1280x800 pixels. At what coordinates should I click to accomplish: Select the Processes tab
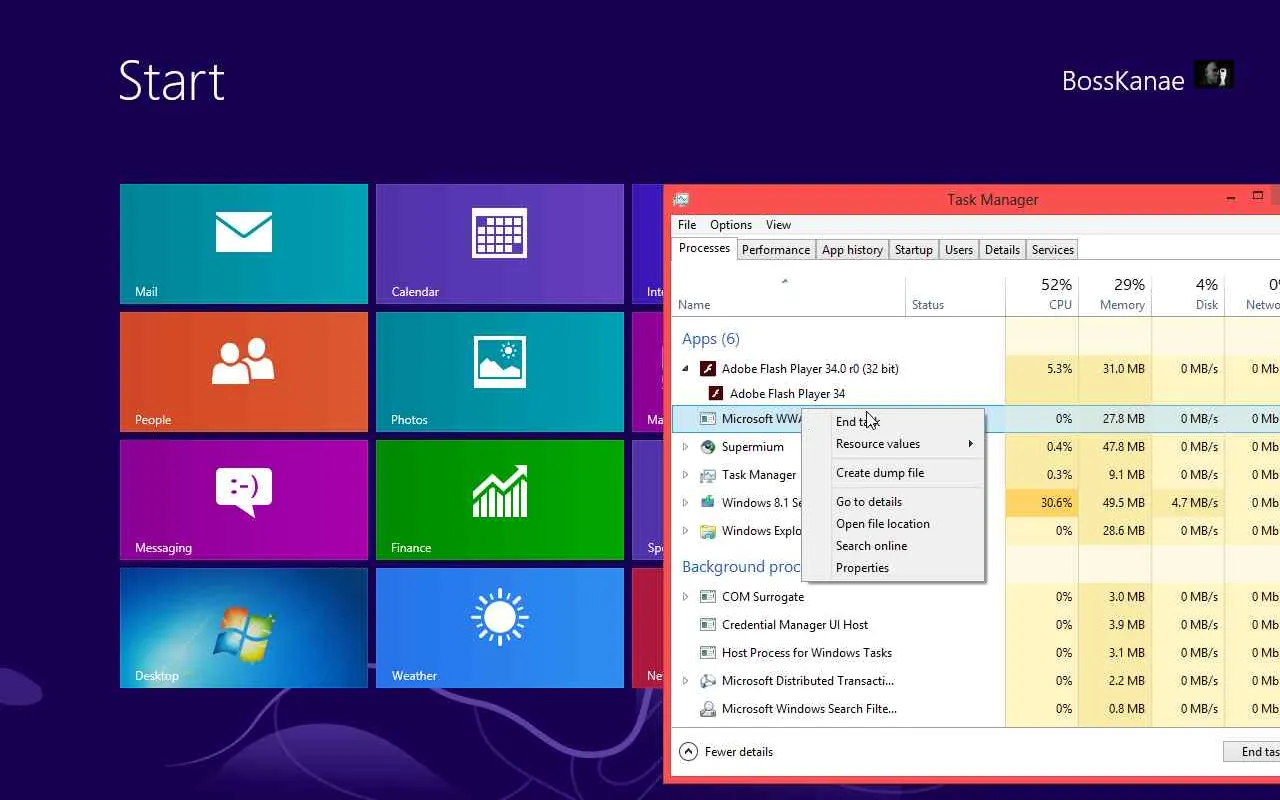point(704,248)
